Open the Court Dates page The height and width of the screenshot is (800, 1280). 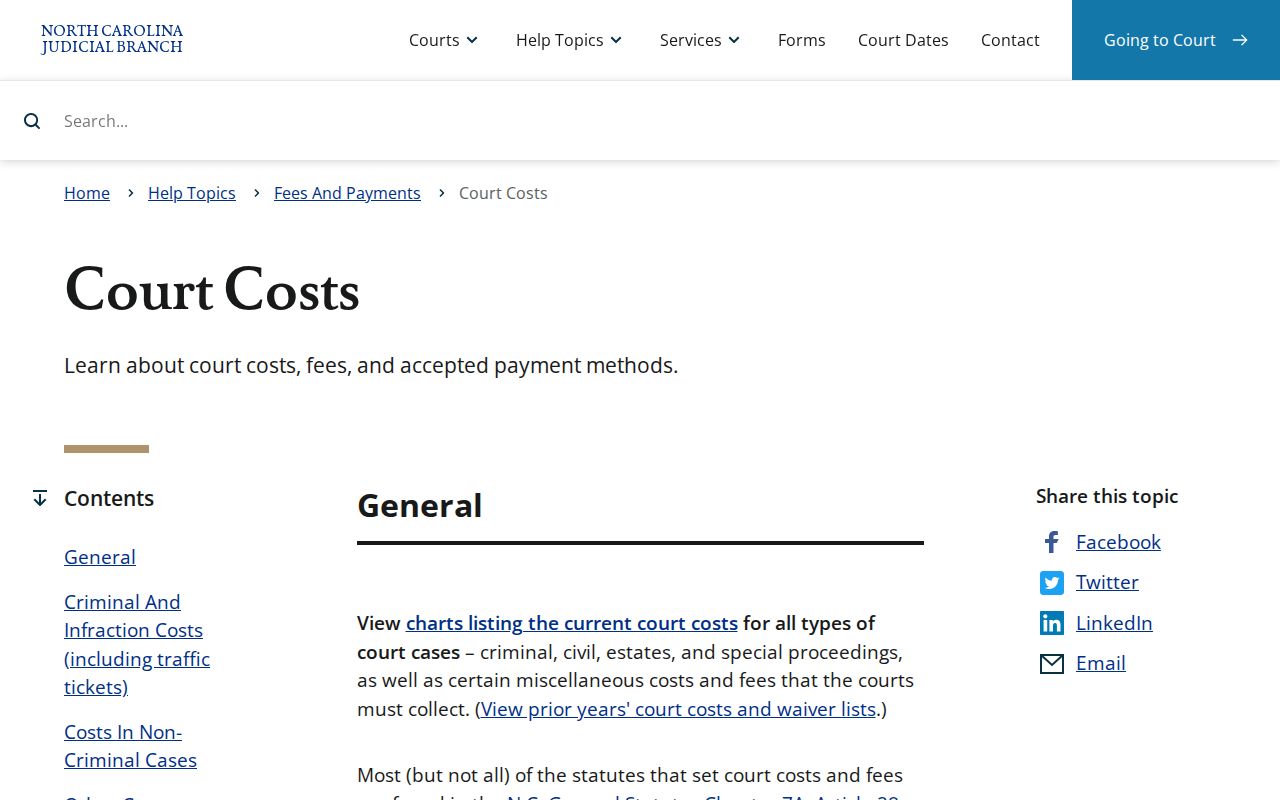pos(903,40)
